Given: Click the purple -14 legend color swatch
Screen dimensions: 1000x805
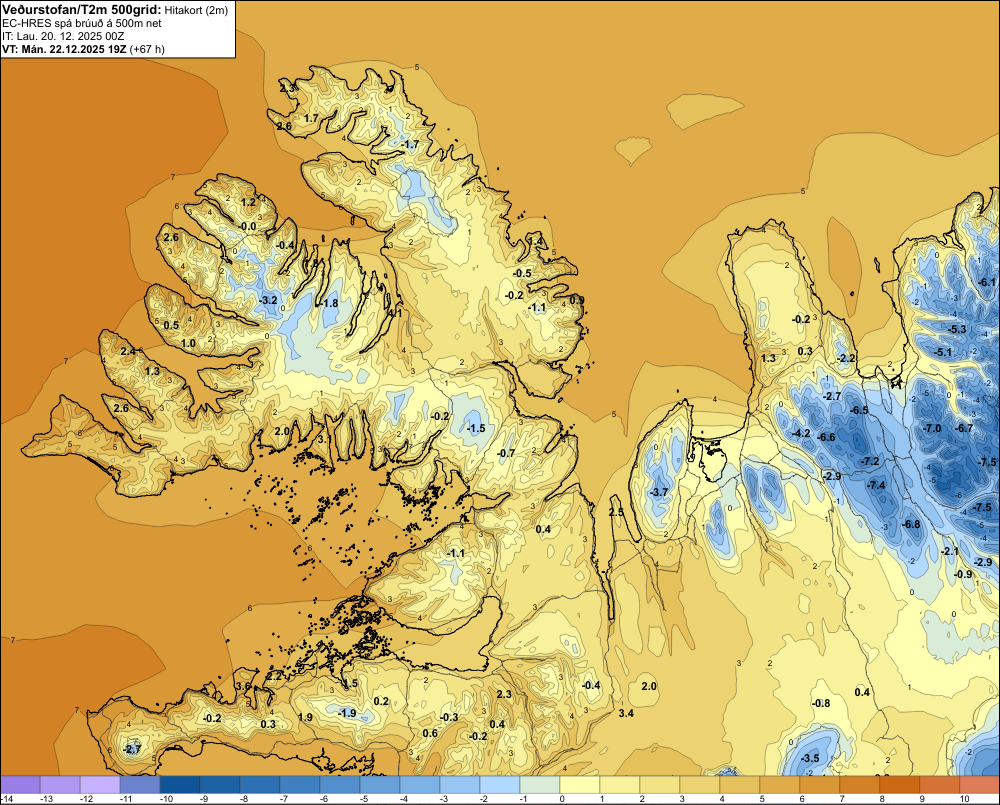Looking at the screenshot, I should (20, 784).
